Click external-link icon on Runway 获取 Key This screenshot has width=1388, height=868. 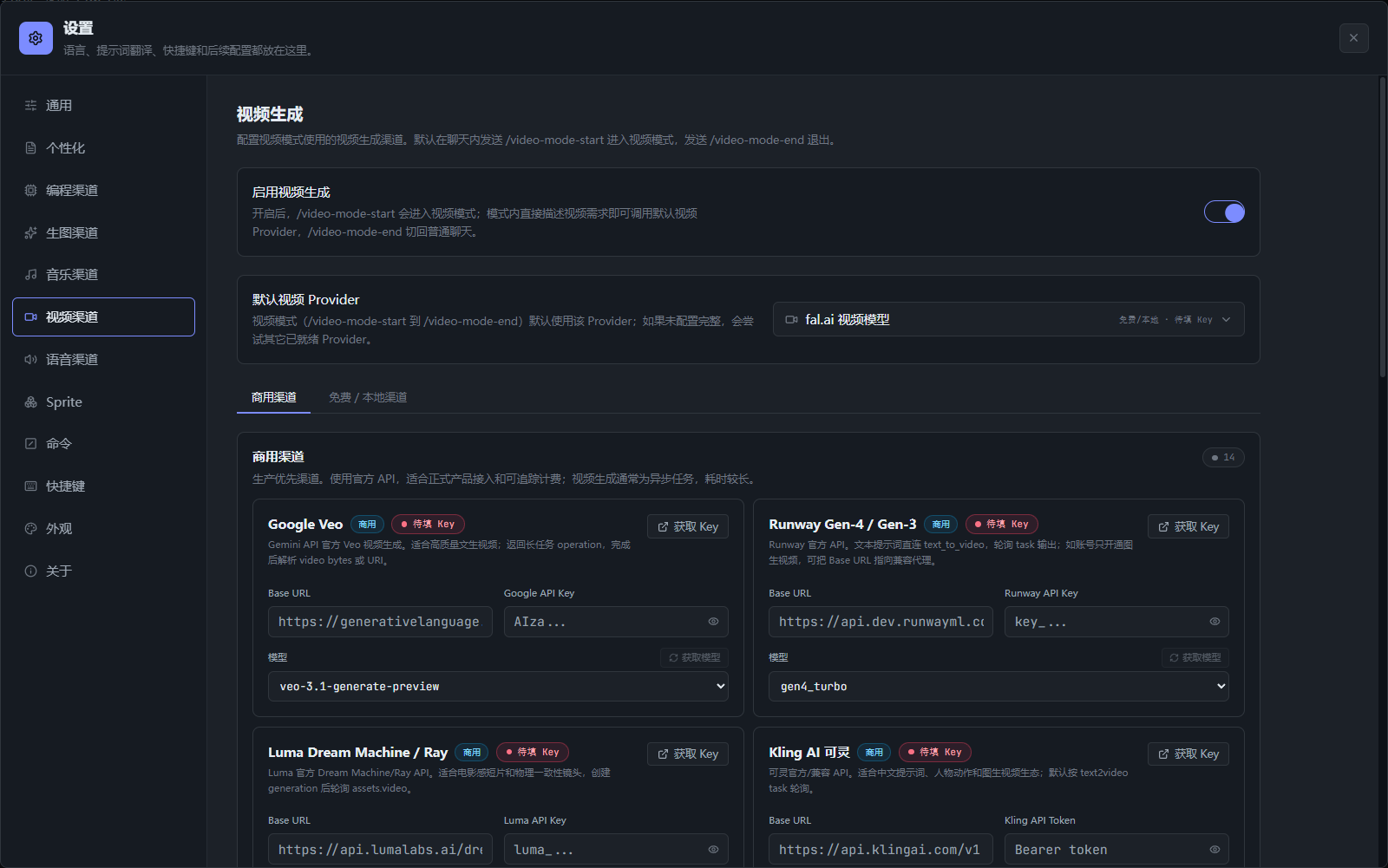point(1163,527)
